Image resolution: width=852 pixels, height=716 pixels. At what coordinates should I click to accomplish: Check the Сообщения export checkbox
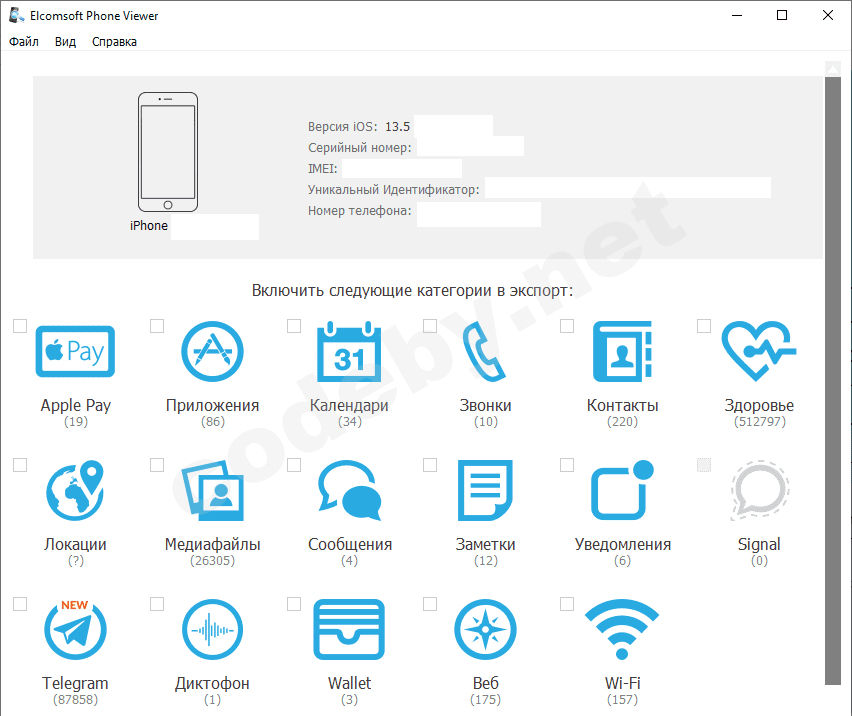[x=294, y=465]
